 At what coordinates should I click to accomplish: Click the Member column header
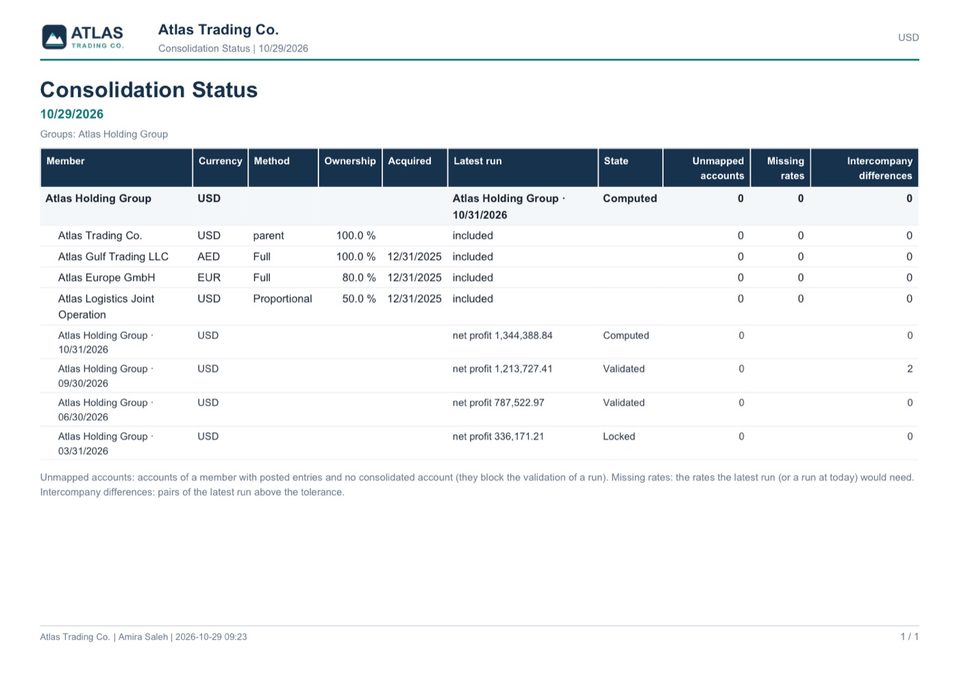(116, 168)
